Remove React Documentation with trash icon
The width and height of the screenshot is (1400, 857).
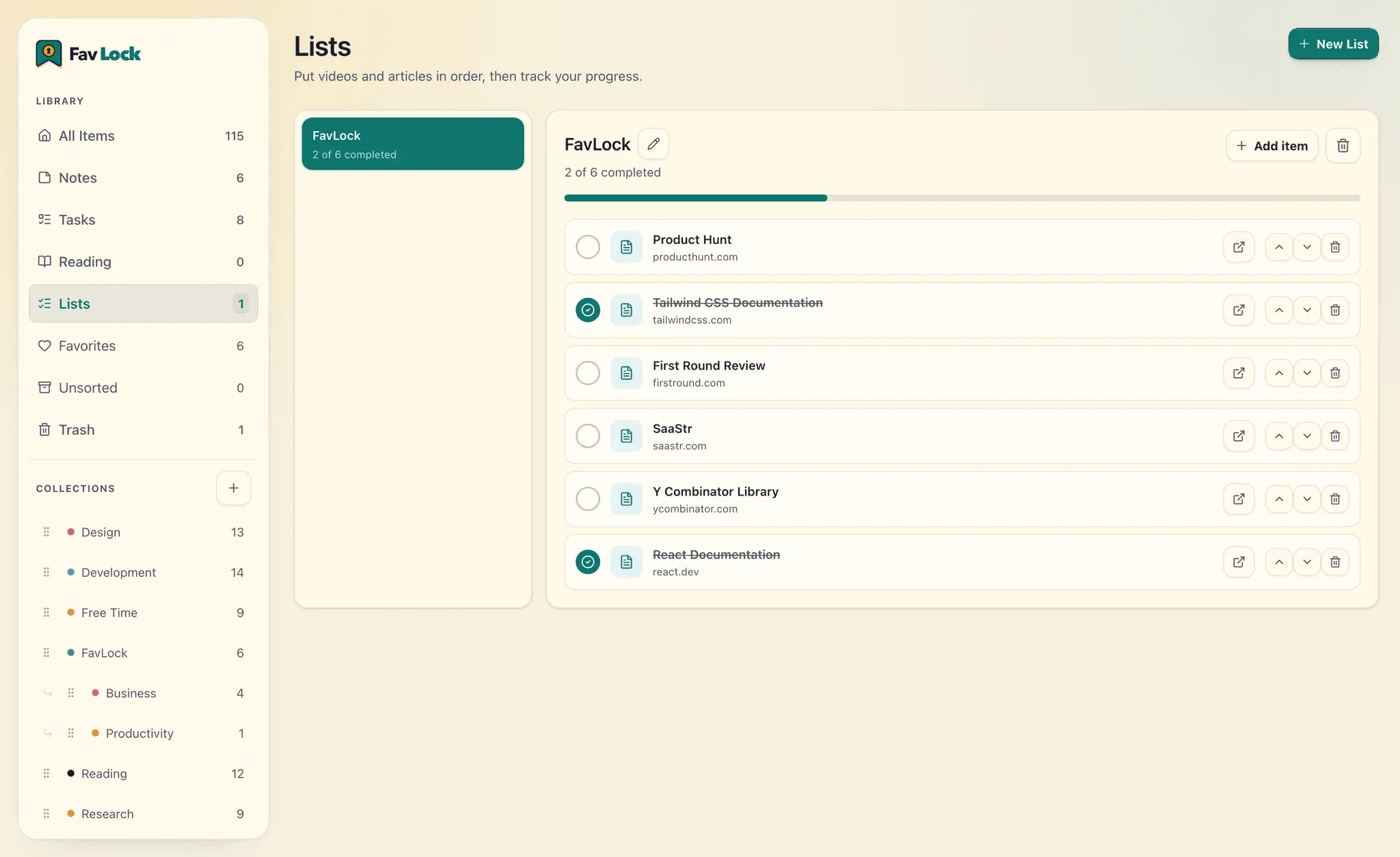[1335, 562]
